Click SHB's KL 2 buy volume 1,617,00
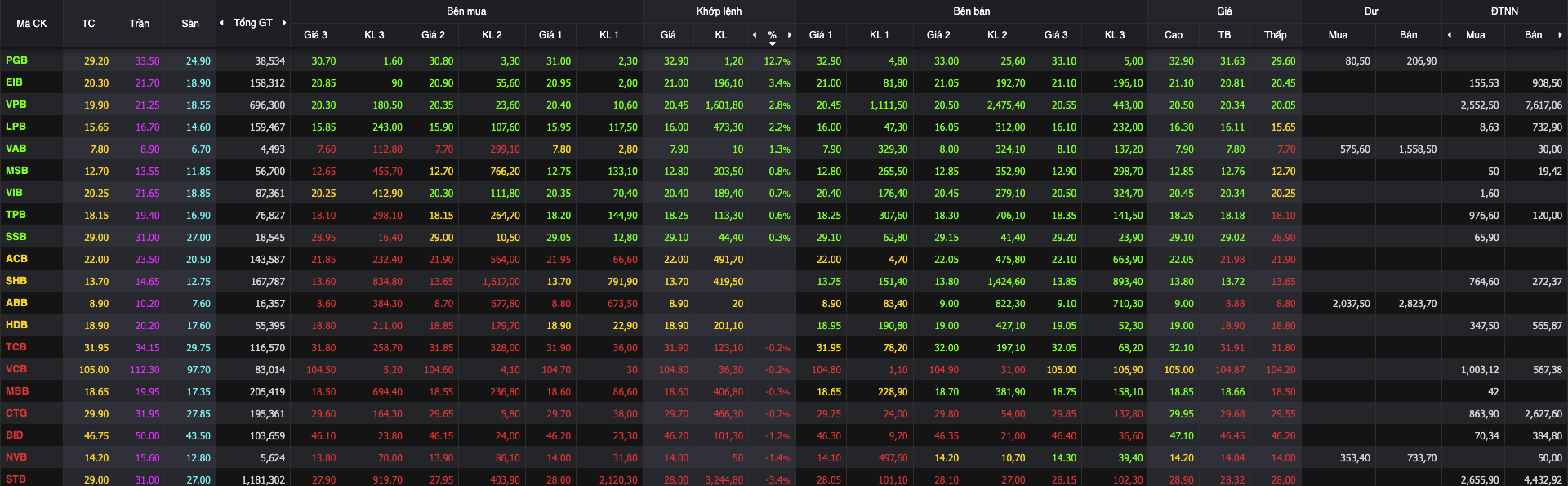Viewport: 1568px width, 486px height. (x=501, y=282)
